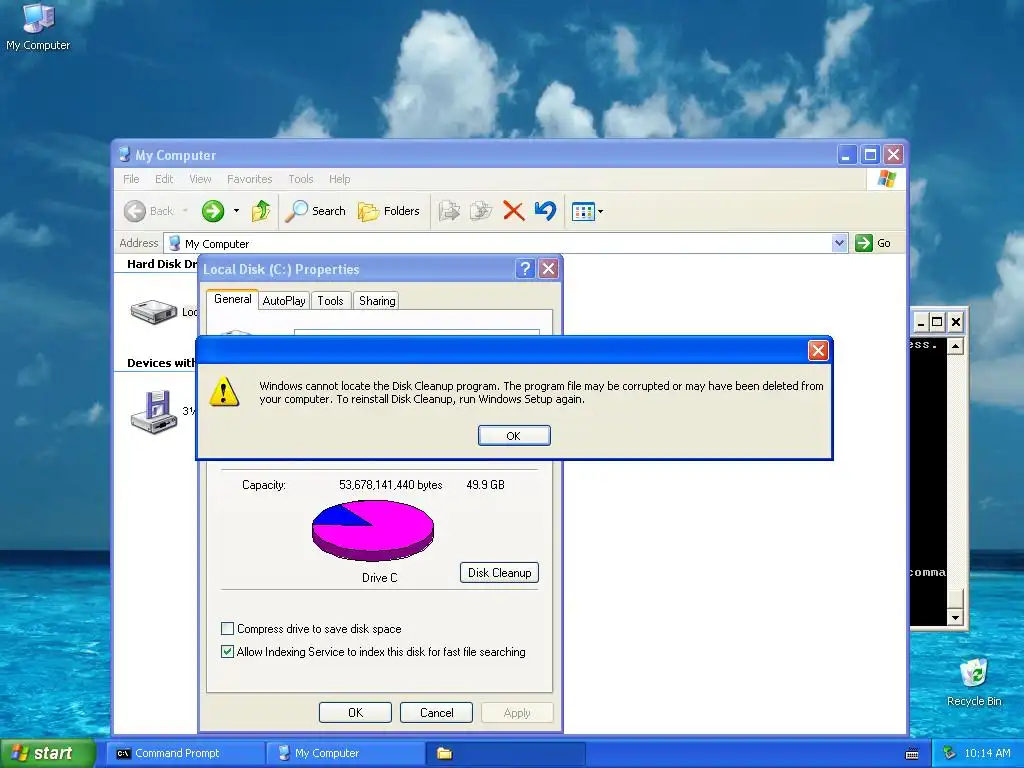Click My Computer taskbar button
Viewport: 1024px width, 768px height.
tap(345, 753)
